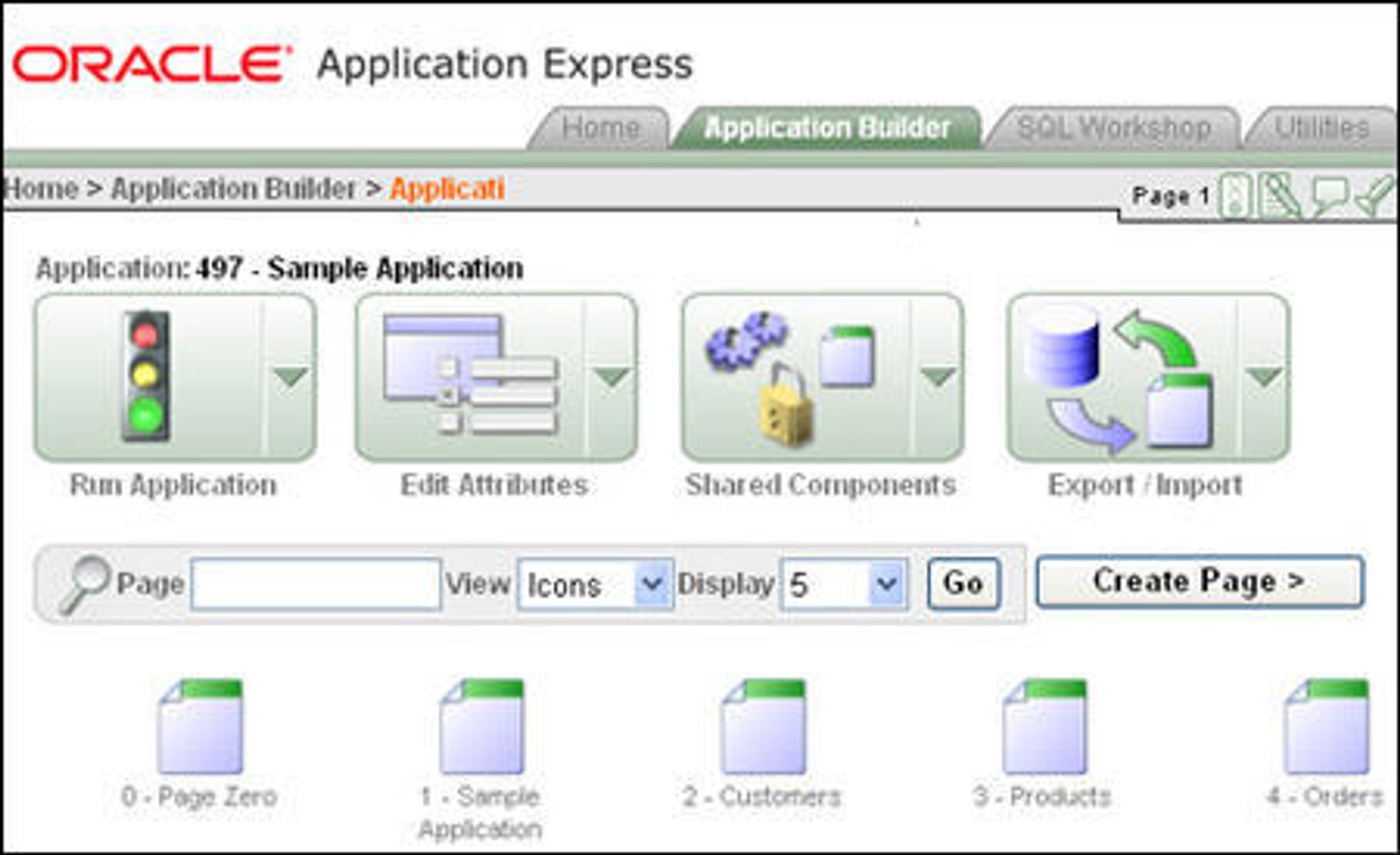Open the Utilities tab
The width and height of the screenshot is (1400, 855).
pyautogui.click(x=1322, y=128)
